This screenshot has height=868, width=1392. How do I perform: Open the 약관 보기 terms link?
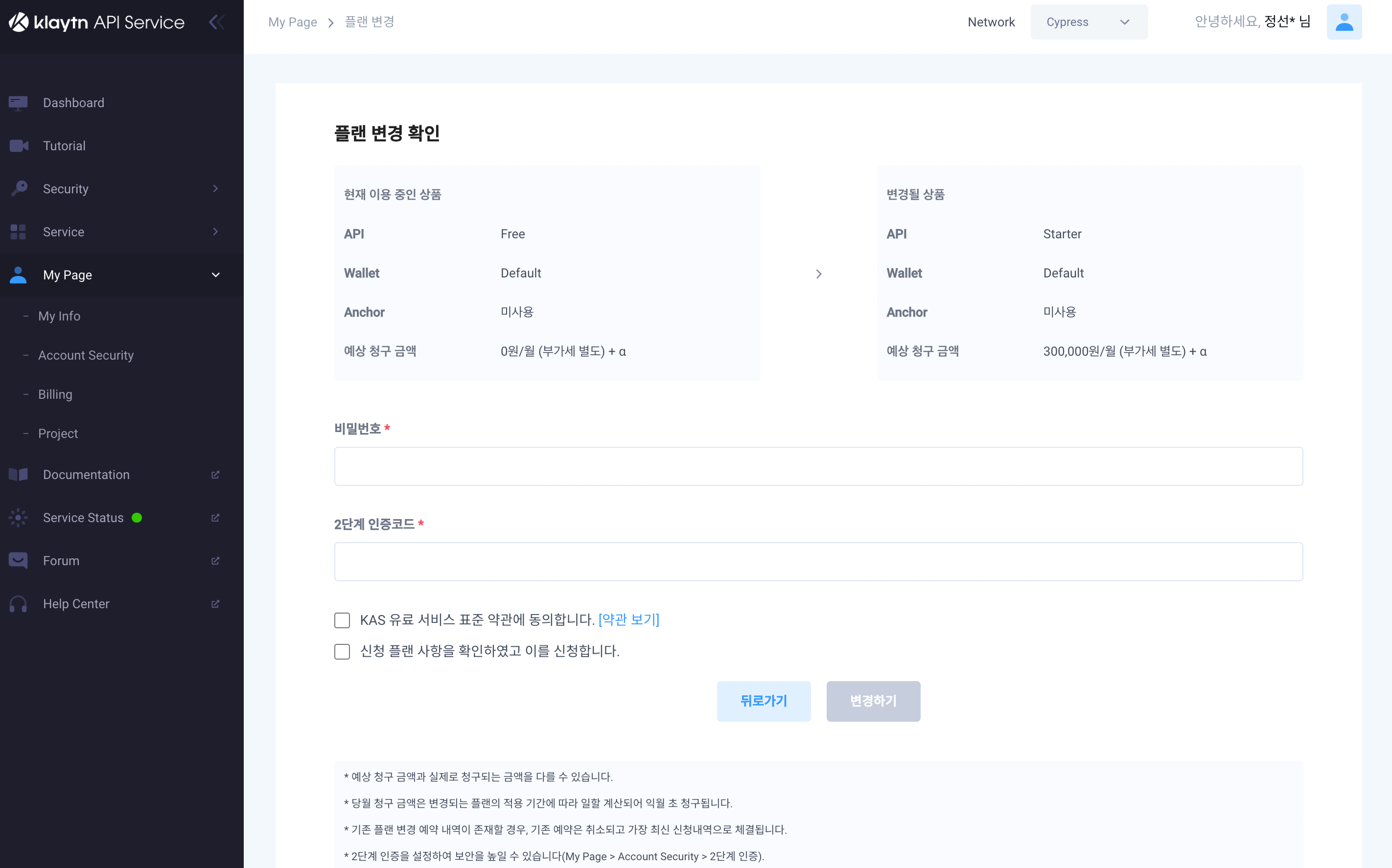[x=629, y=619]
